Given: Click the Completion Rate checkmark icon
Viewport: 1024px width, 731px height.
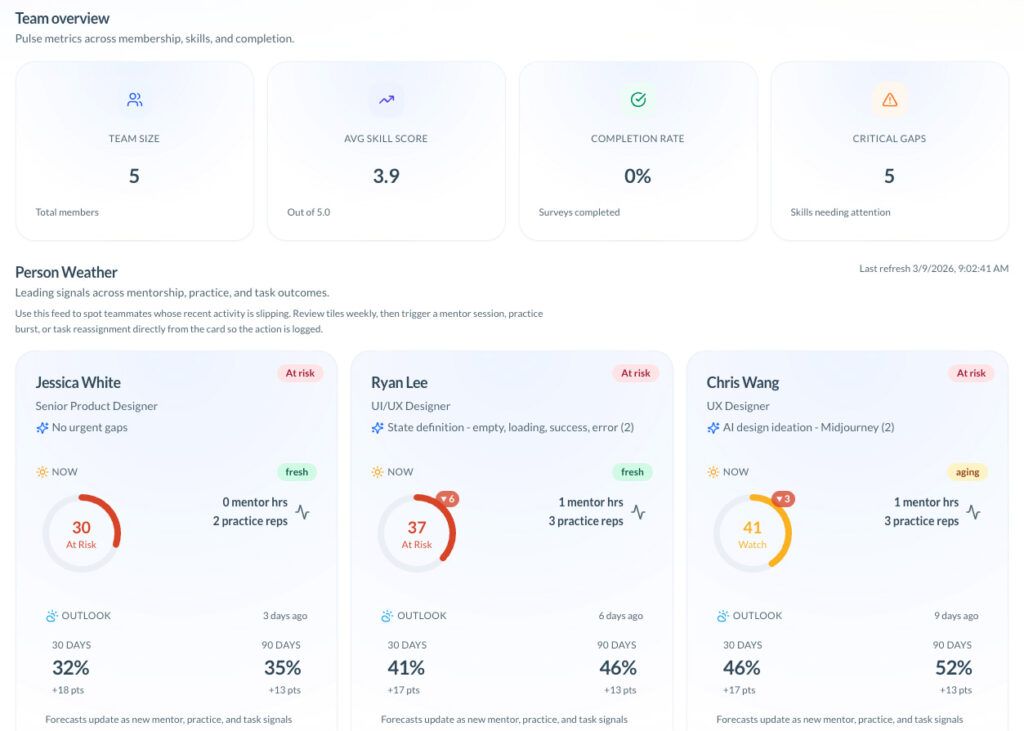Looking at the screenshot, I should click(x=638, y=99).
